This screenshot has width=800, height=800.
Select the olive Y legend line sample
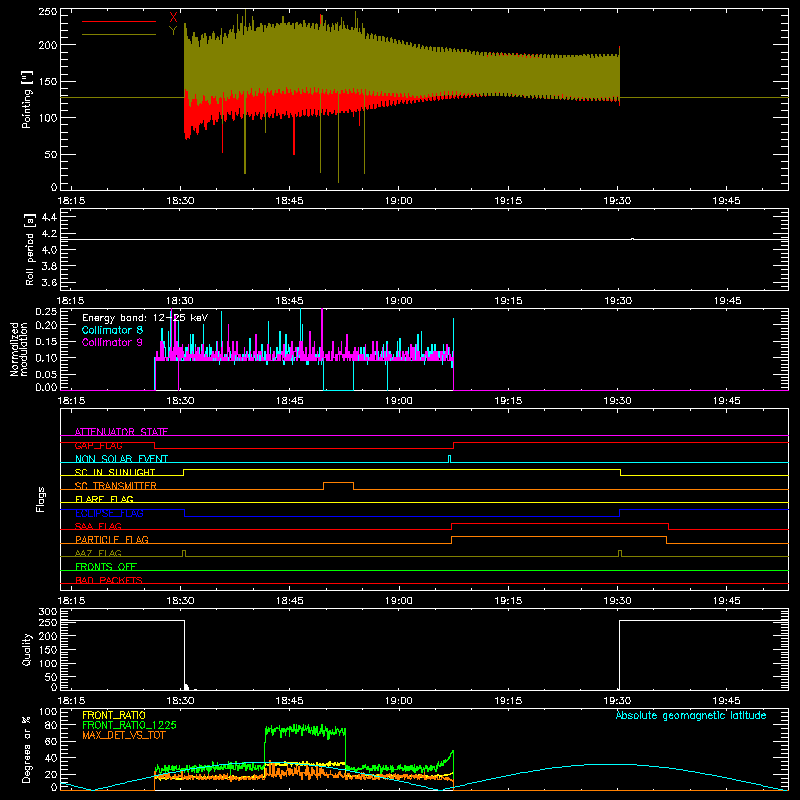point(119,35)
